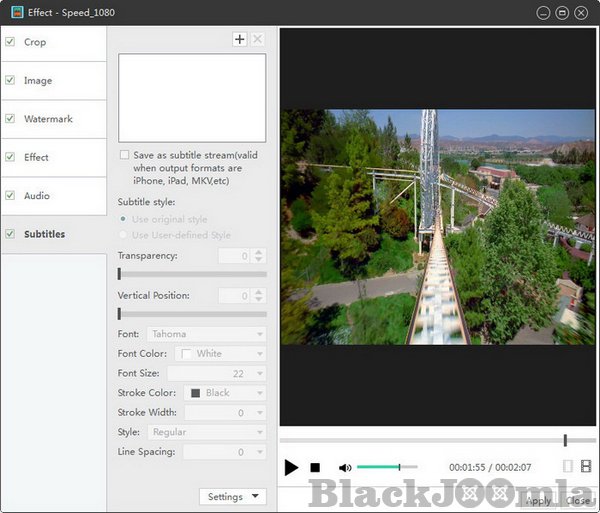Click the app logo in title bar

(17, 13)
